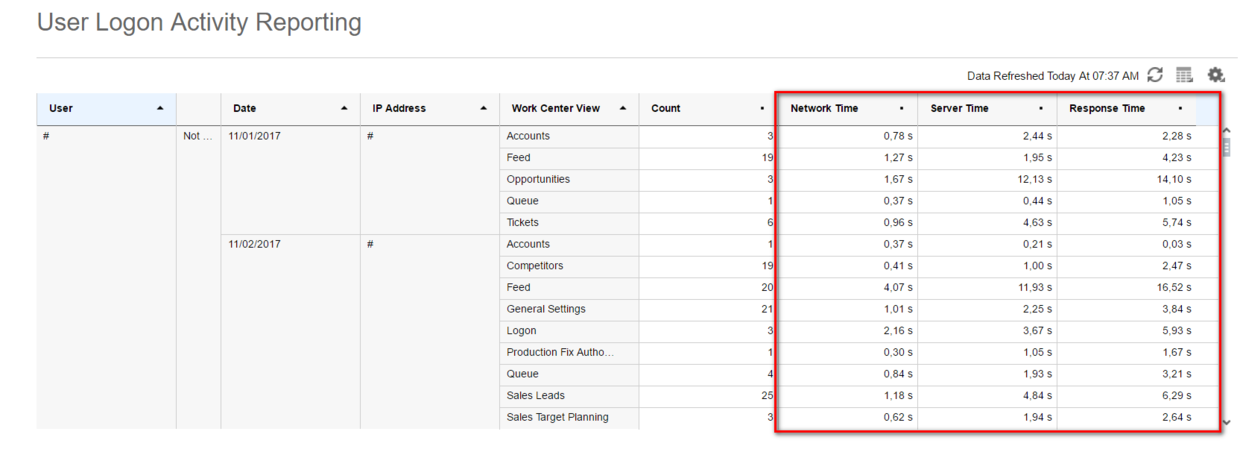Click the Count column sort indicator
This screenshot has width=1240, height=449.
(x=762, y=108)
